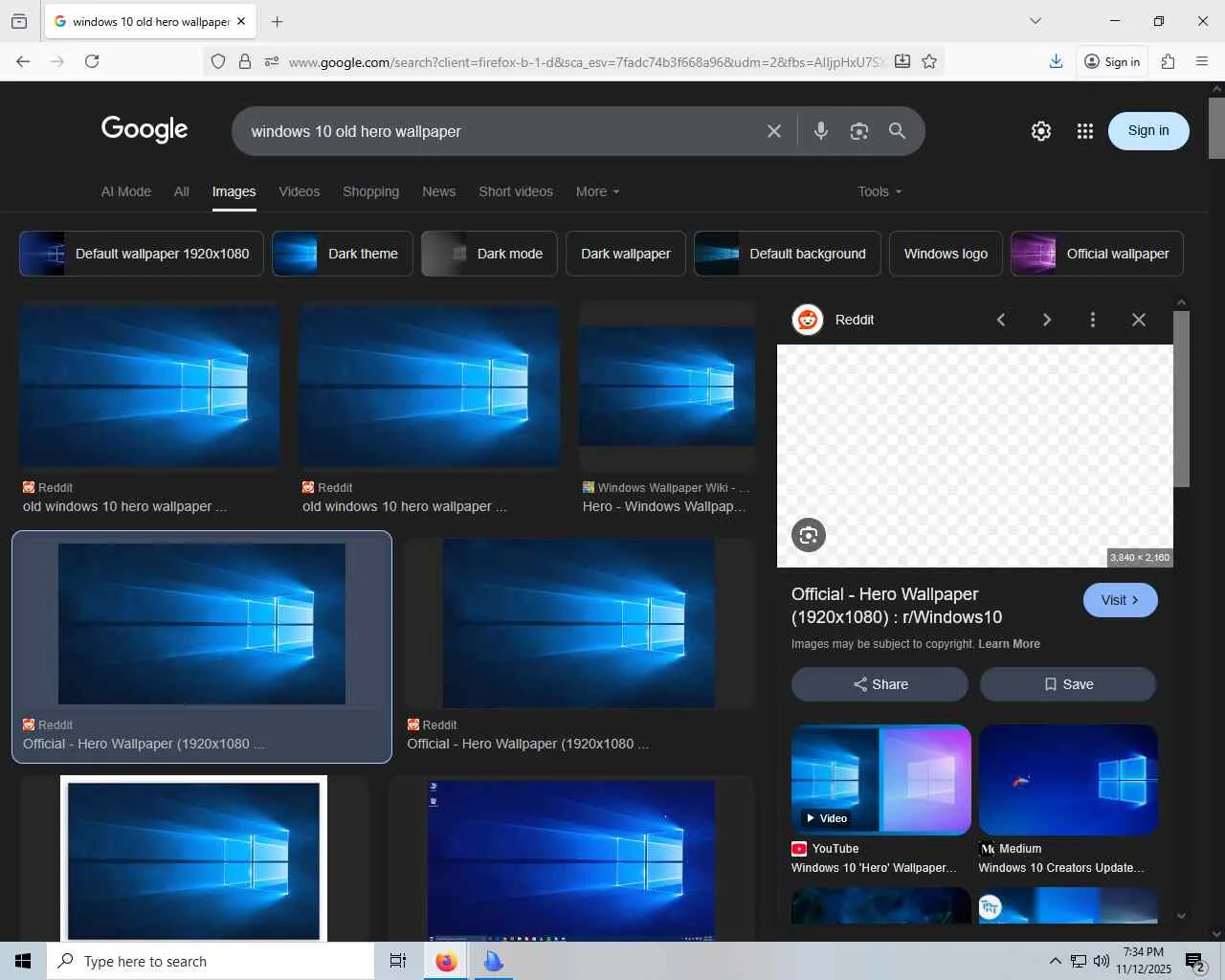Save the previewed image
Image resolution: width=1225 pixels, height=980 pixels.
coord(1068,684)
